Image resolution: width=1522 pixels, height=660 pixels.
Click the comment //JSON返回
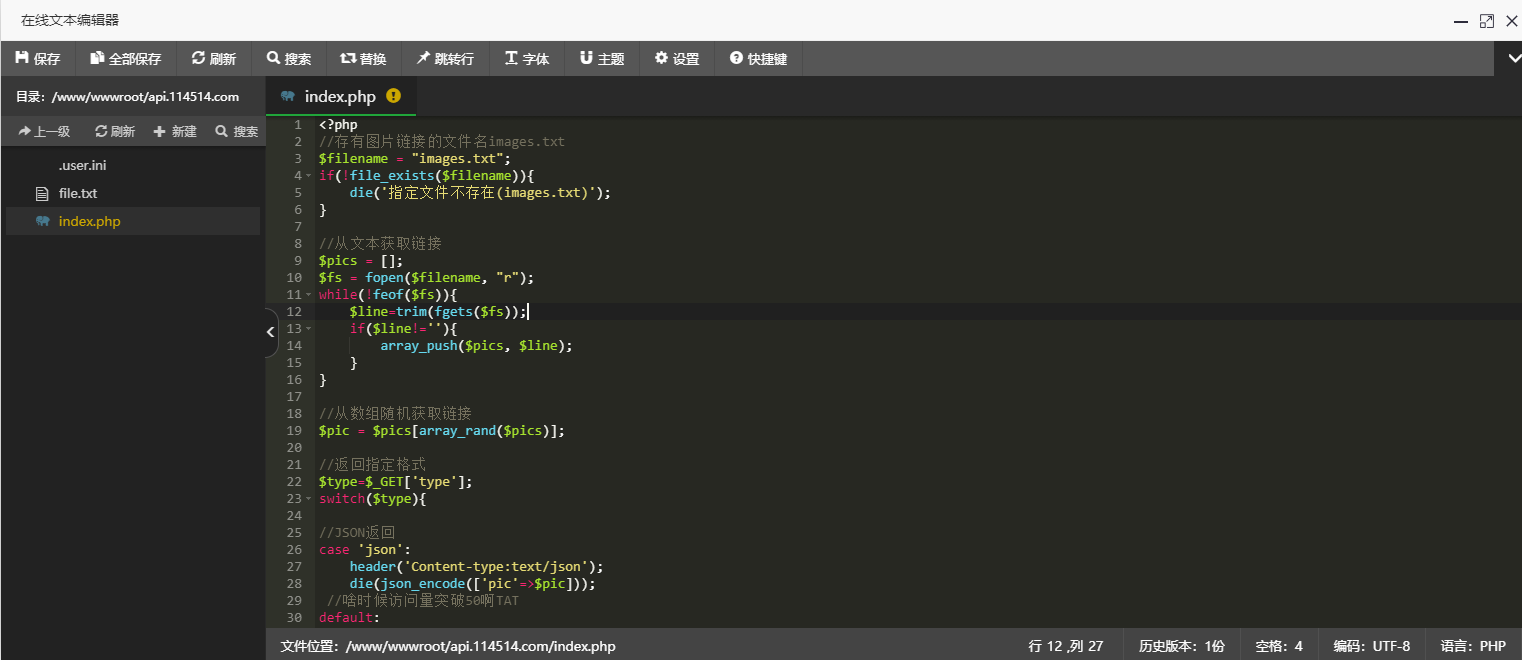[357, 533]
